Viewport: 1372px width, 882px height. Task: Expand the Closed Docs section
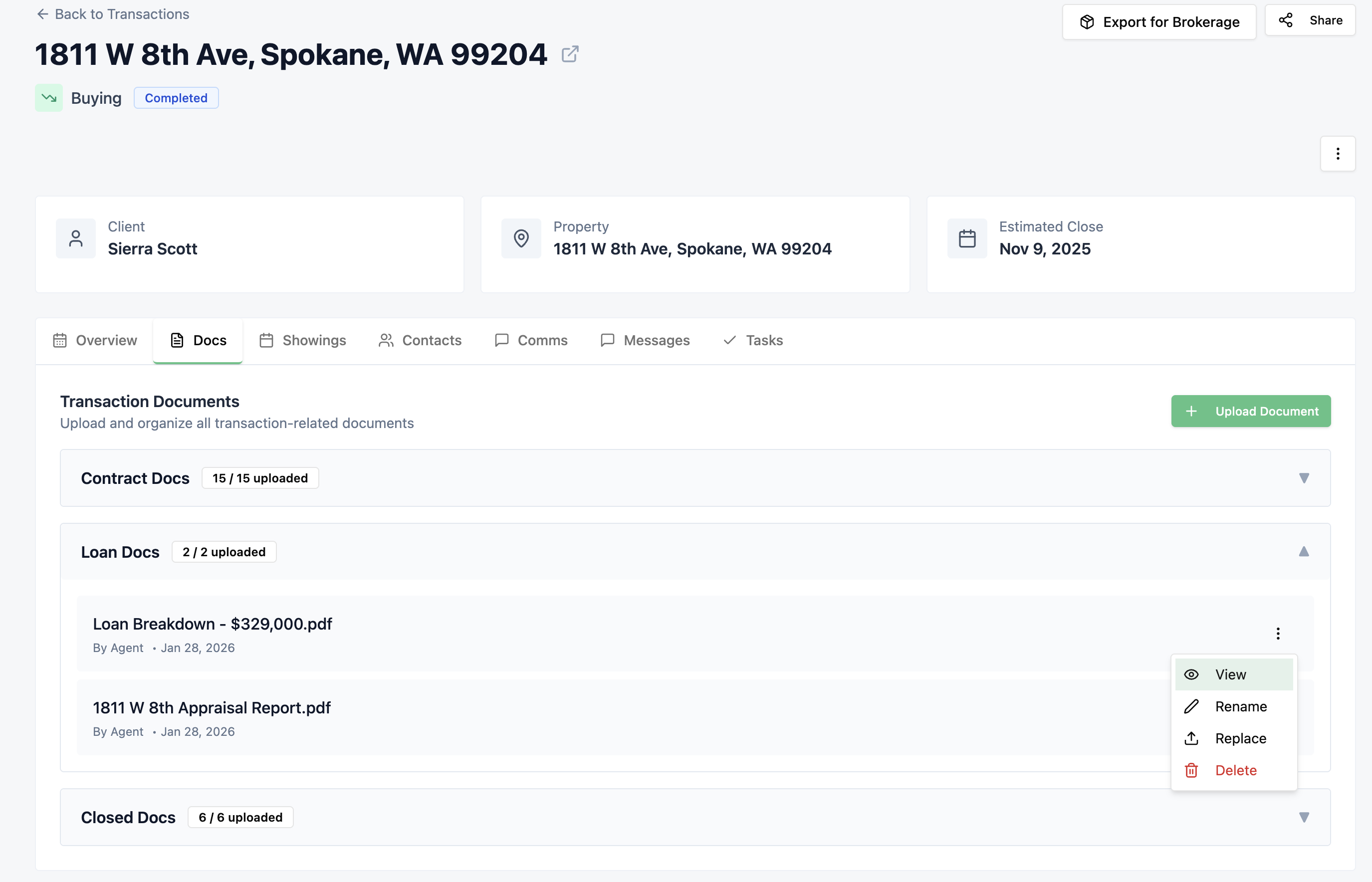point(1304,817)
